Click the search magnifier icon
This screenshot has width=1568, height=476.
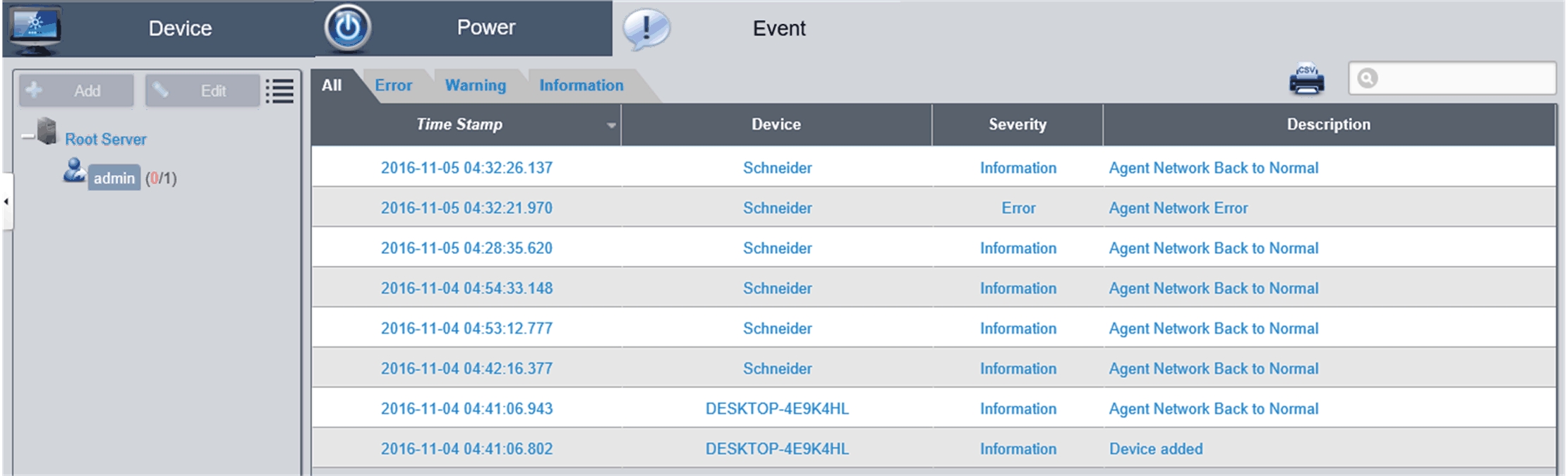[1367, 78]
